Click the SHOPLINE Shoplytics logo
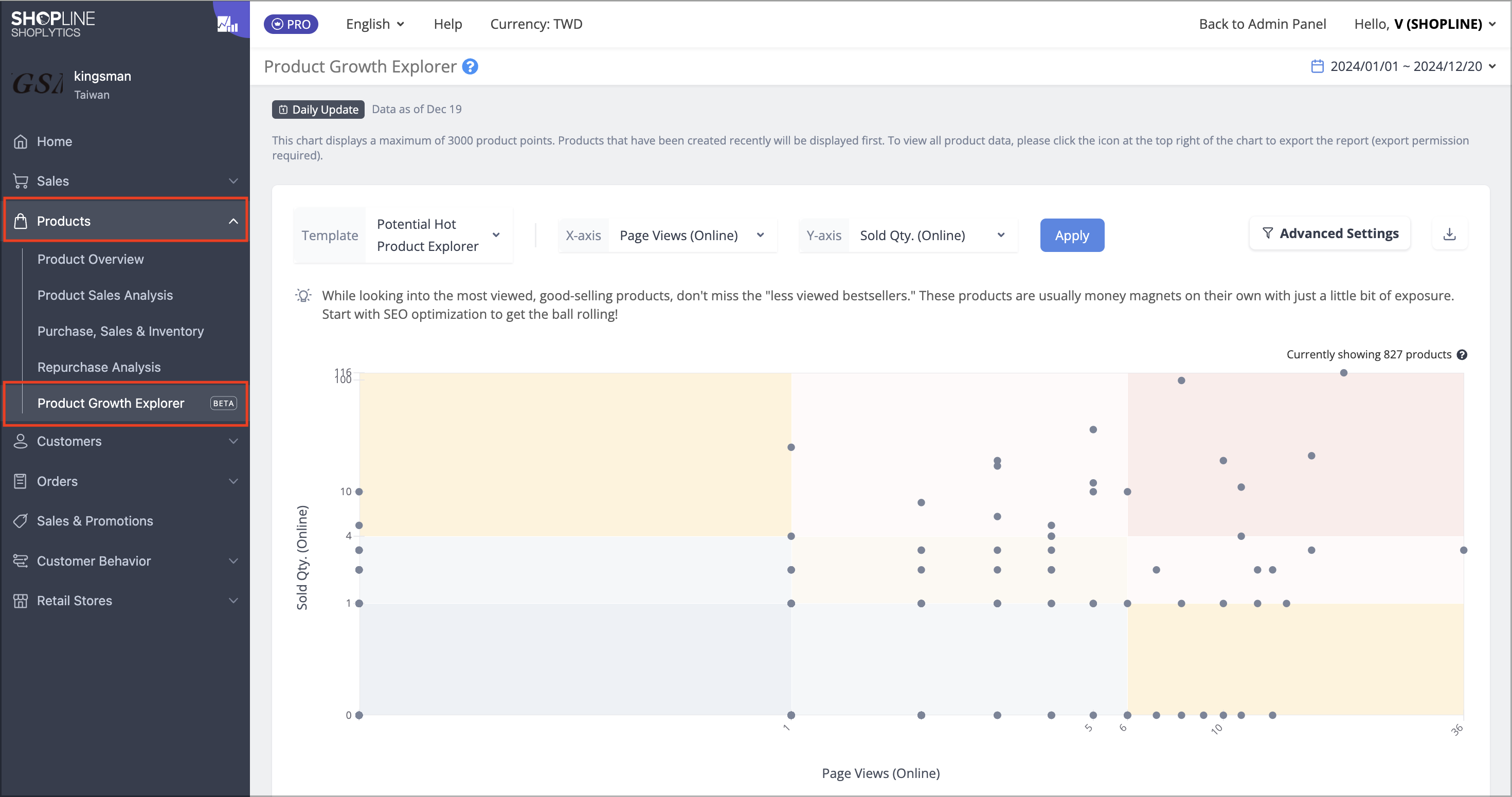Screen dimensions: 1512x797 (53, 24)
